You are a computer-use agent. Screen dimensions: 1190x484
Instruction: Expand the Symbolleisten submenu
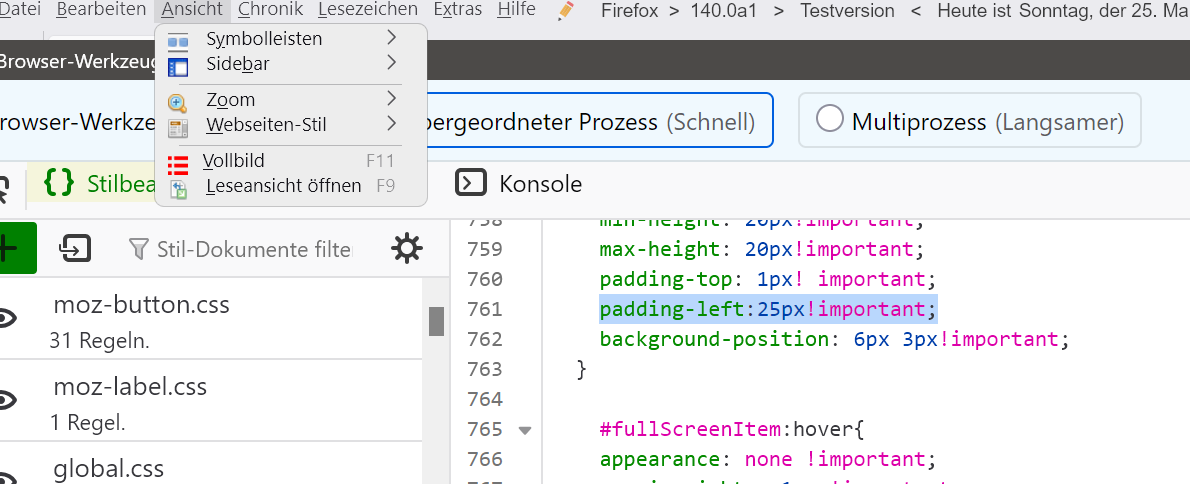(x=391, y=39)
